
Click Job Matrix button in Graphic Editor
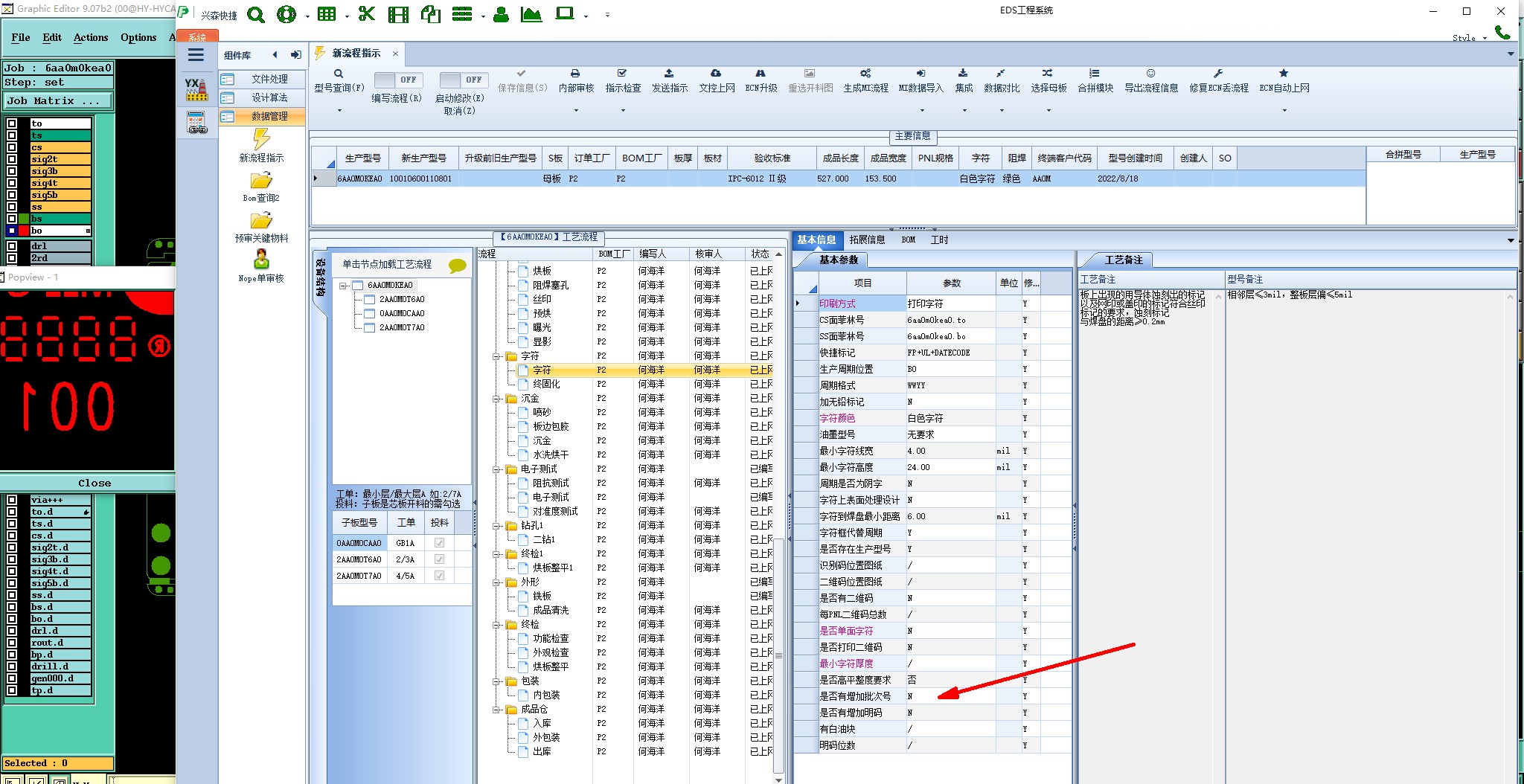58,101
